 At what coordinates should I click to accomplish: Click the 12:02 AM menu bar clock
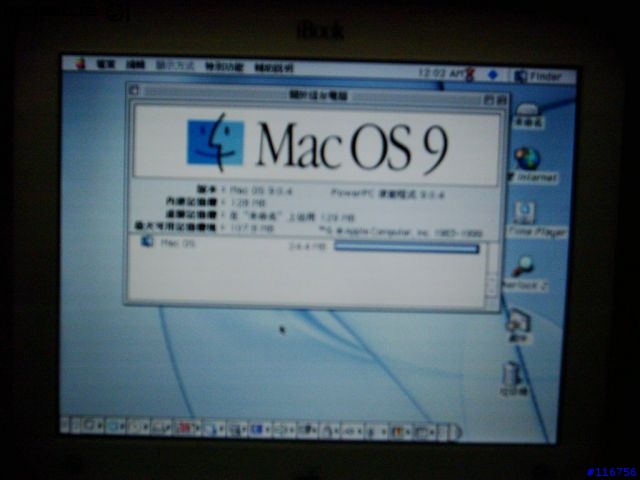click(441, 73)
